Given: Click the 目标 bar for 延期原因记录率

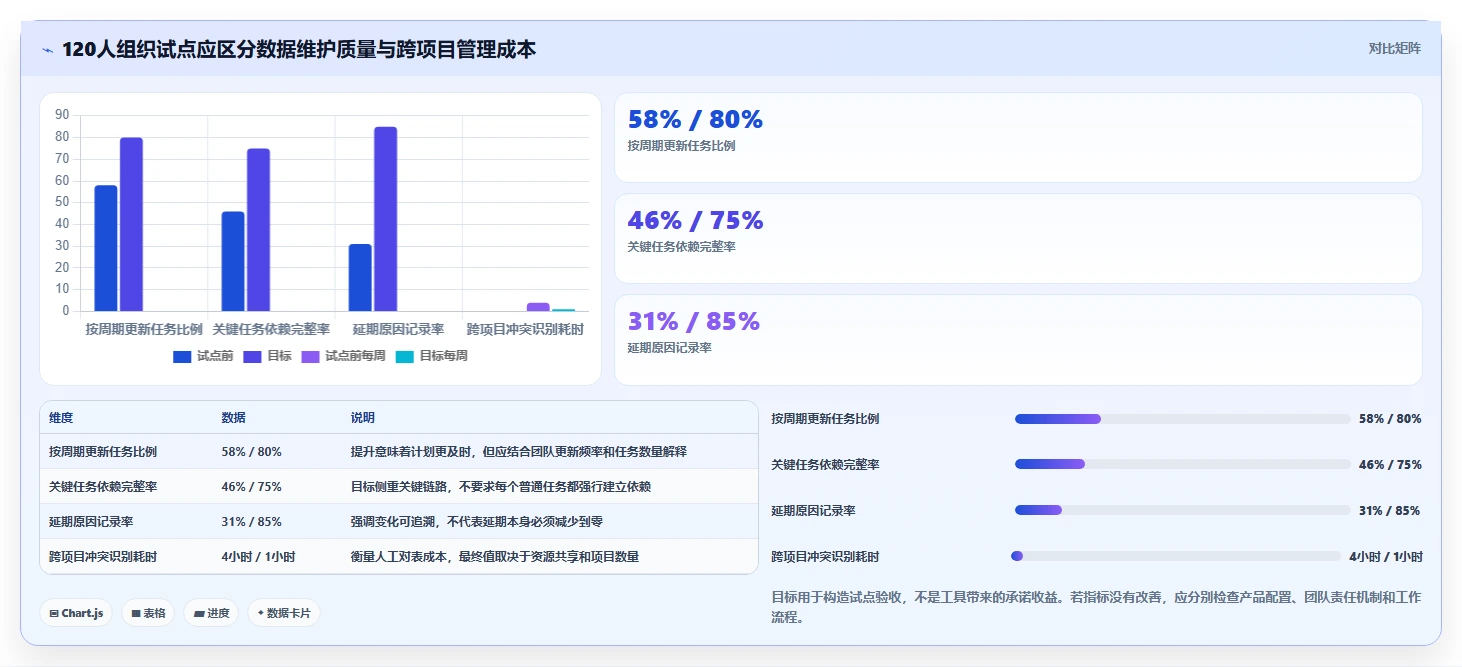Looking at the screenshot, I should 386,219.
